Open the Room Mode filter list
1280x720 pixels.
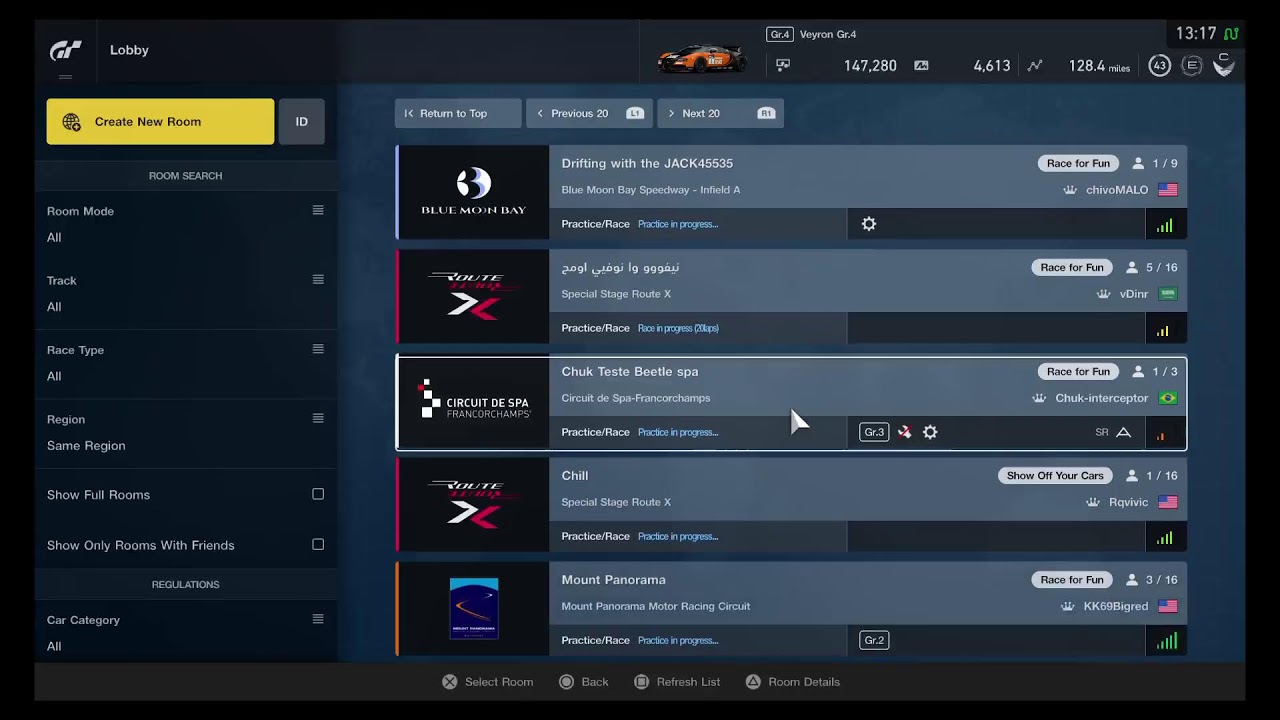[185, 224]
